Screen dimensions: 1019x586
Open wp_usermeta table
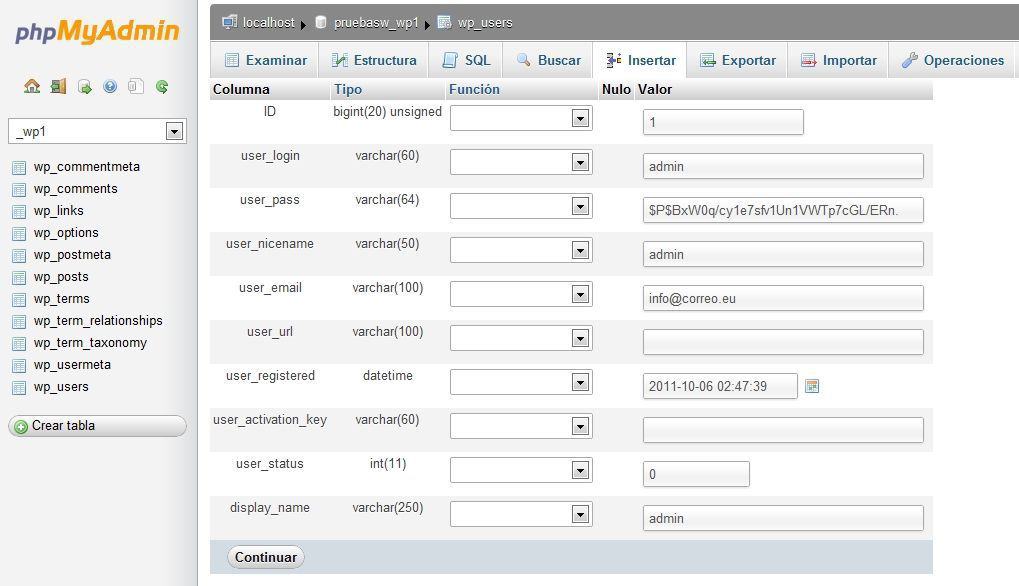tap(72, 365)
